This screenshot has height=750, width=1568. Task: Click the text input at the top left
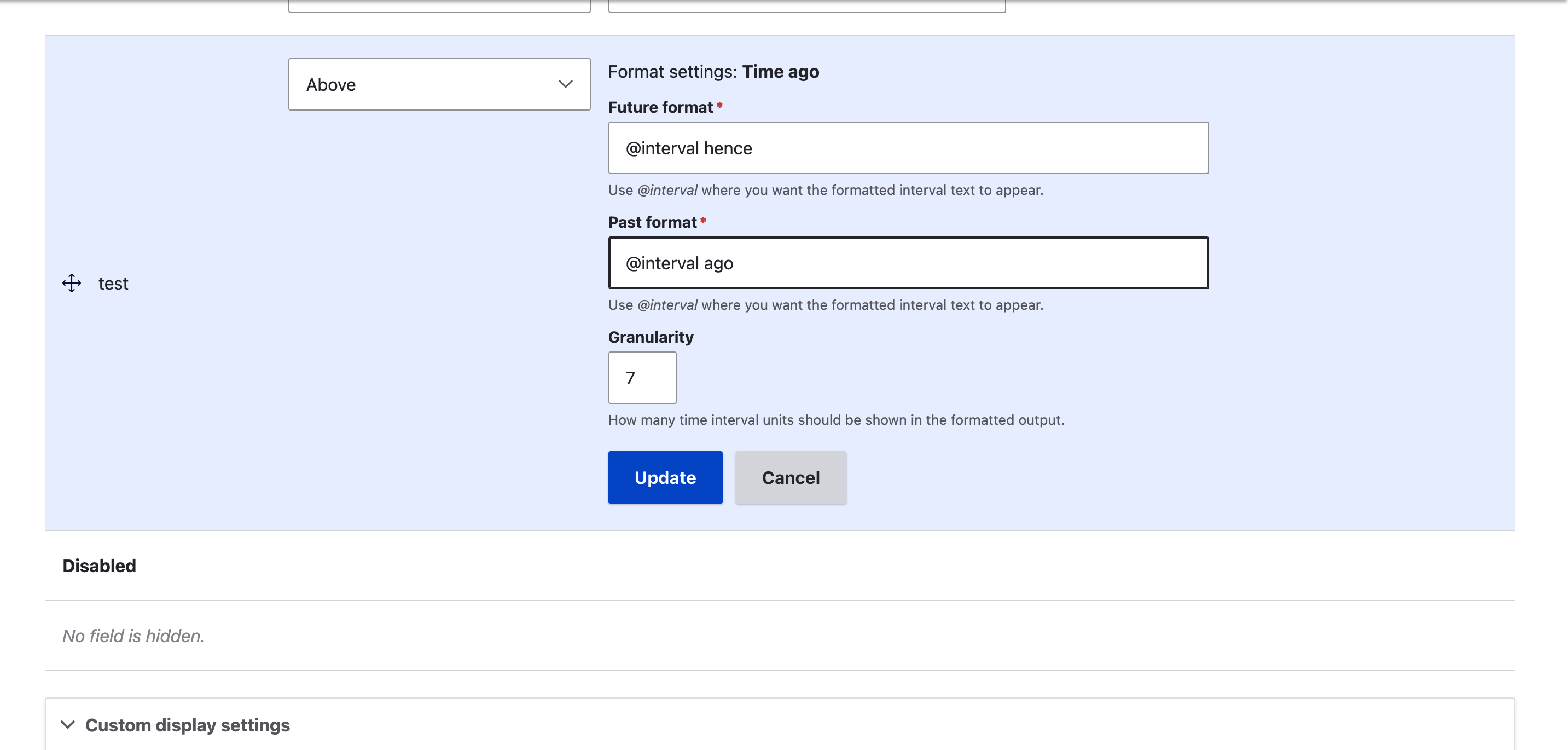(x=439, y=3)
